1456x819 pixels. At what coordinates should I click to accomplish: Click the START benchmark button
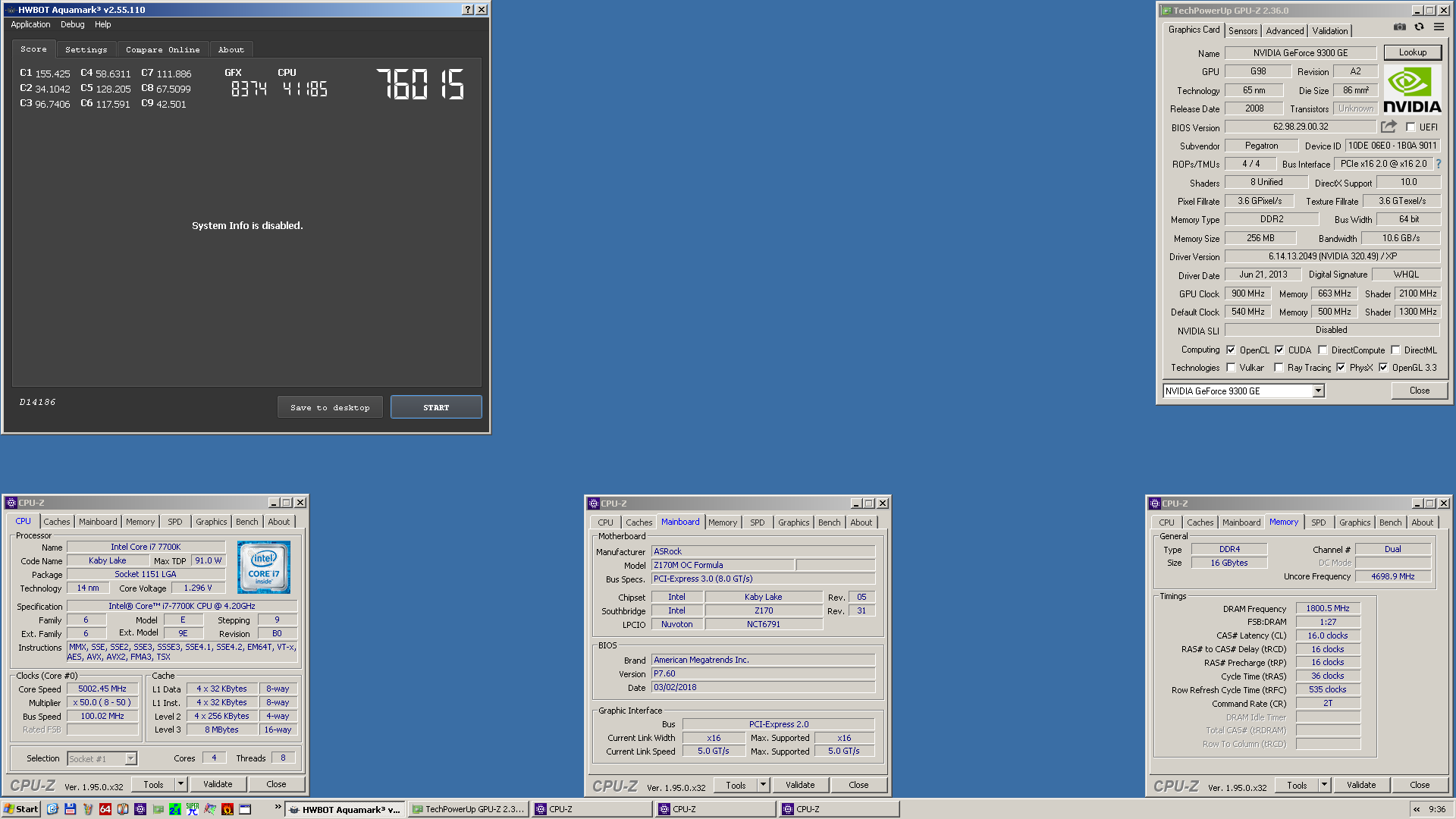coord(436,407)
